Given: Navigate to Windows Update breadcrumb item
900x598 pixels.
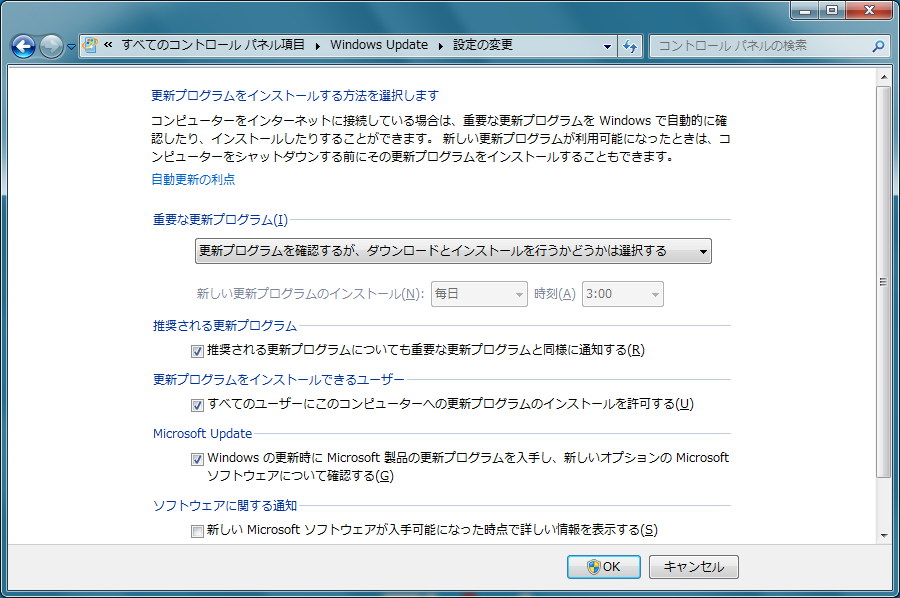Looking at the screenshot, I should tap(380, 45).
